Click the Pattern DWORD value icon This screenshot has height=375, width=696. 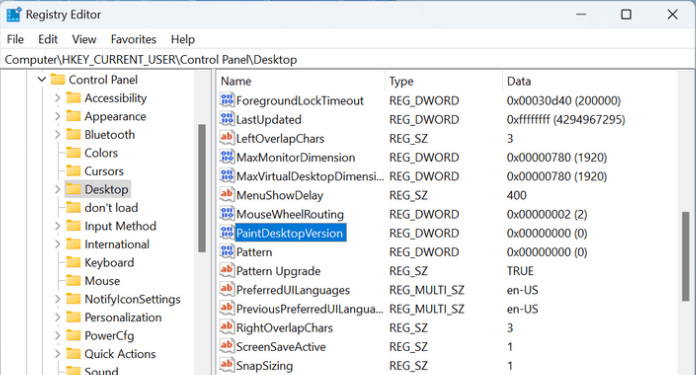(227, 252)
